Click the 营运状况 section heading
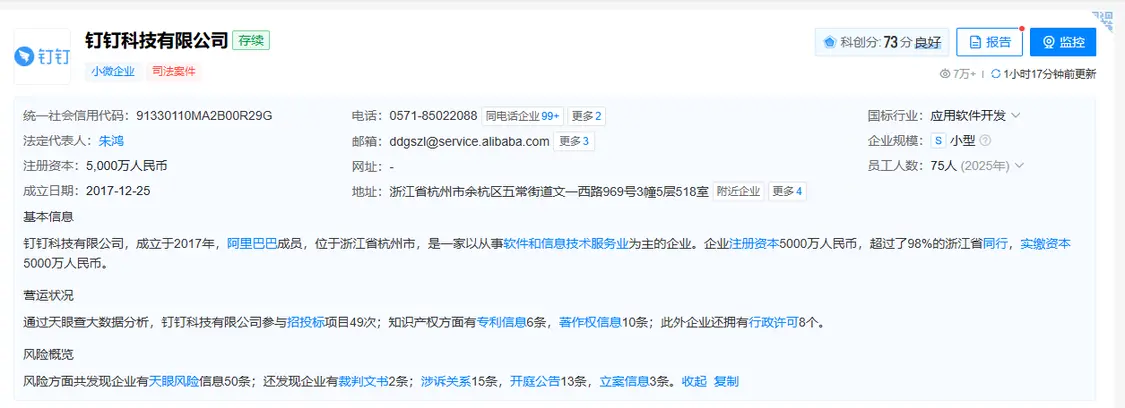The width and height of the screenshot is (1125, 408). [48, 295]
